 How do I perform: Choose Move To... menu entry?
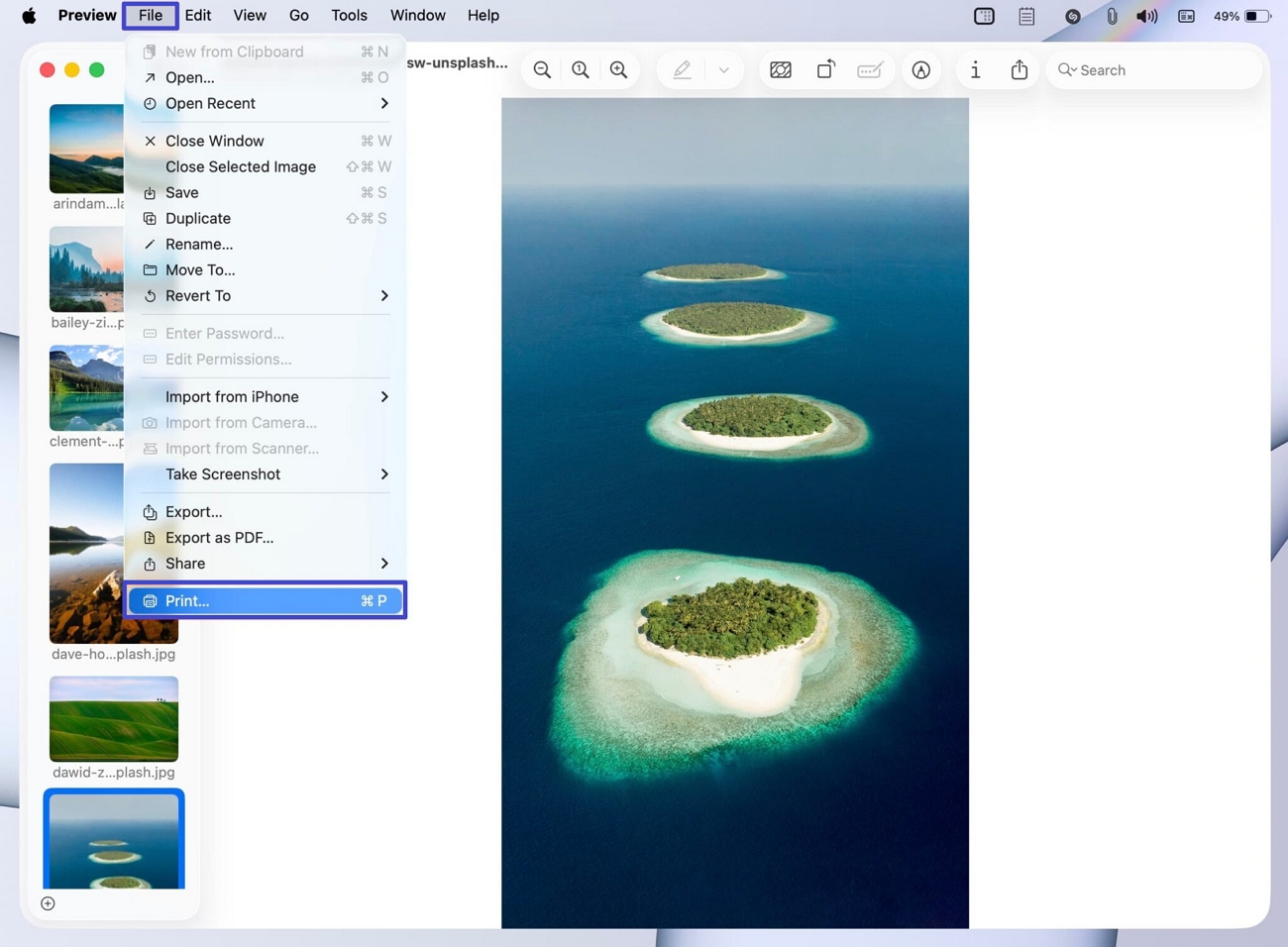coord(266,269)
